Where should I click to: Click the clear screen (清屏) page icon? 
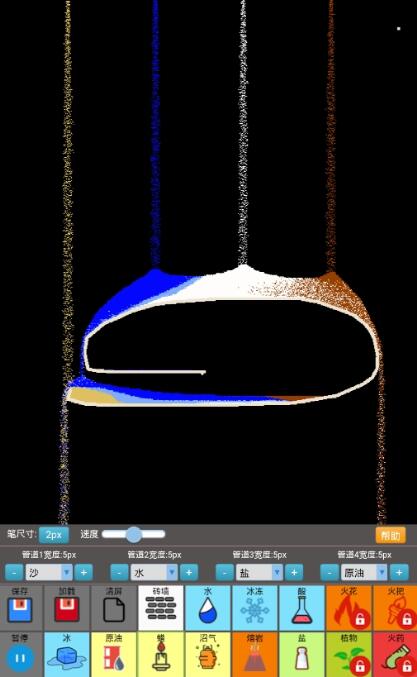(114, 609)
